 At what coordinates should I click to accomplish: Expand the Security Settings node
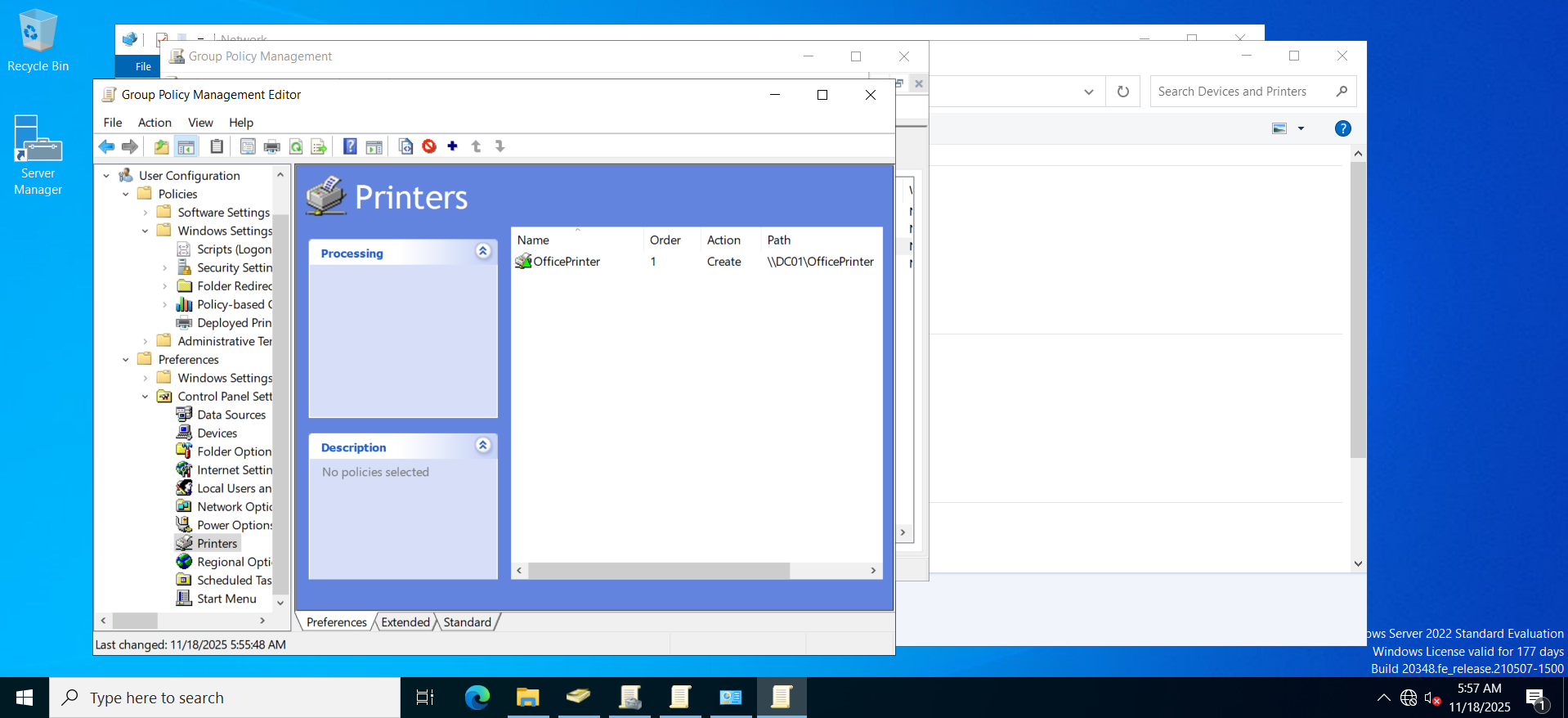165,268
